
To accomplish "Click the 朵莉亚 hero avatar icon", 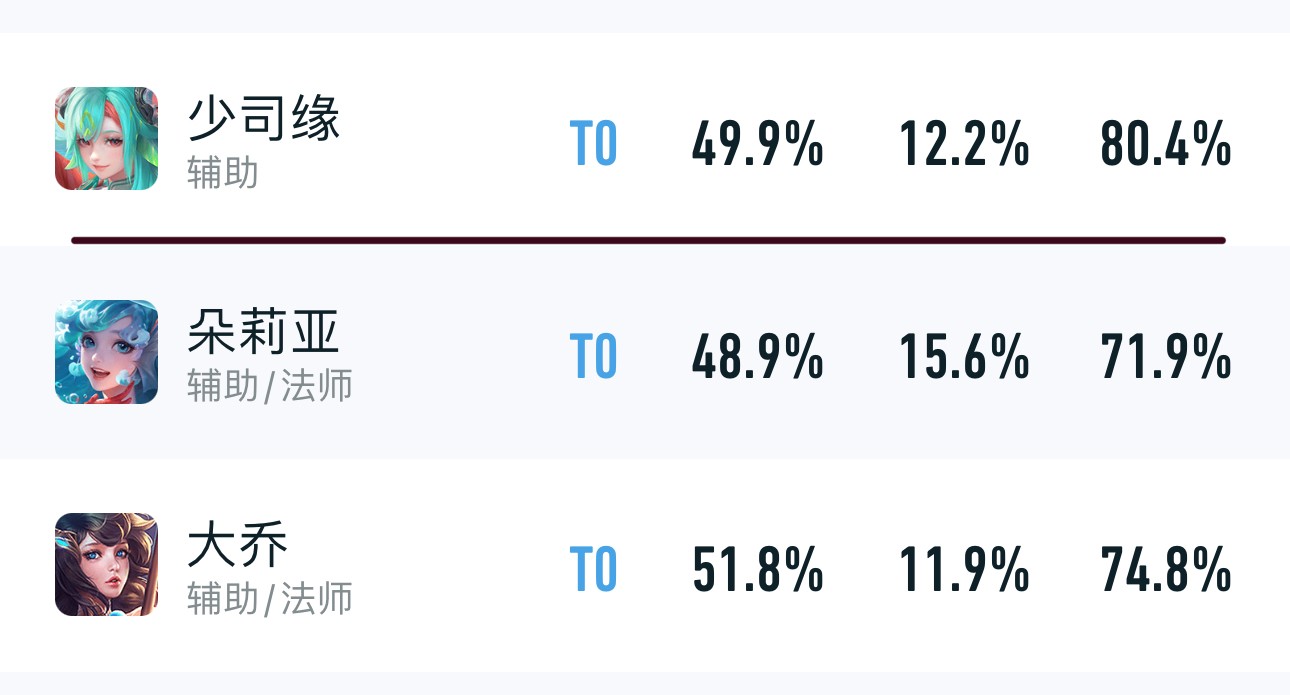I will pos(106,352).
